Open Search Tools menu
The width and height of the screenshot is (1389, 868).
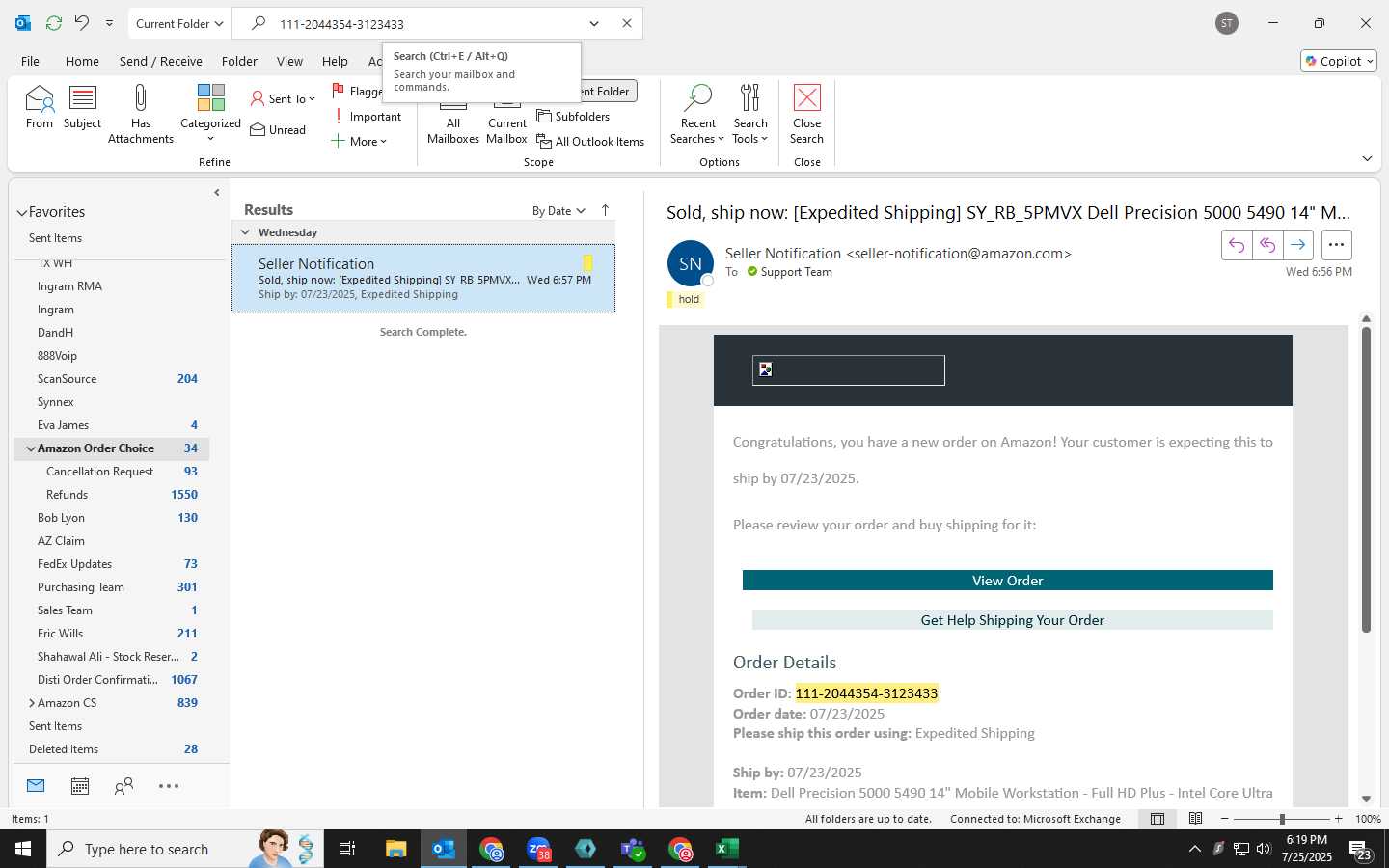[x=750, y=114]
